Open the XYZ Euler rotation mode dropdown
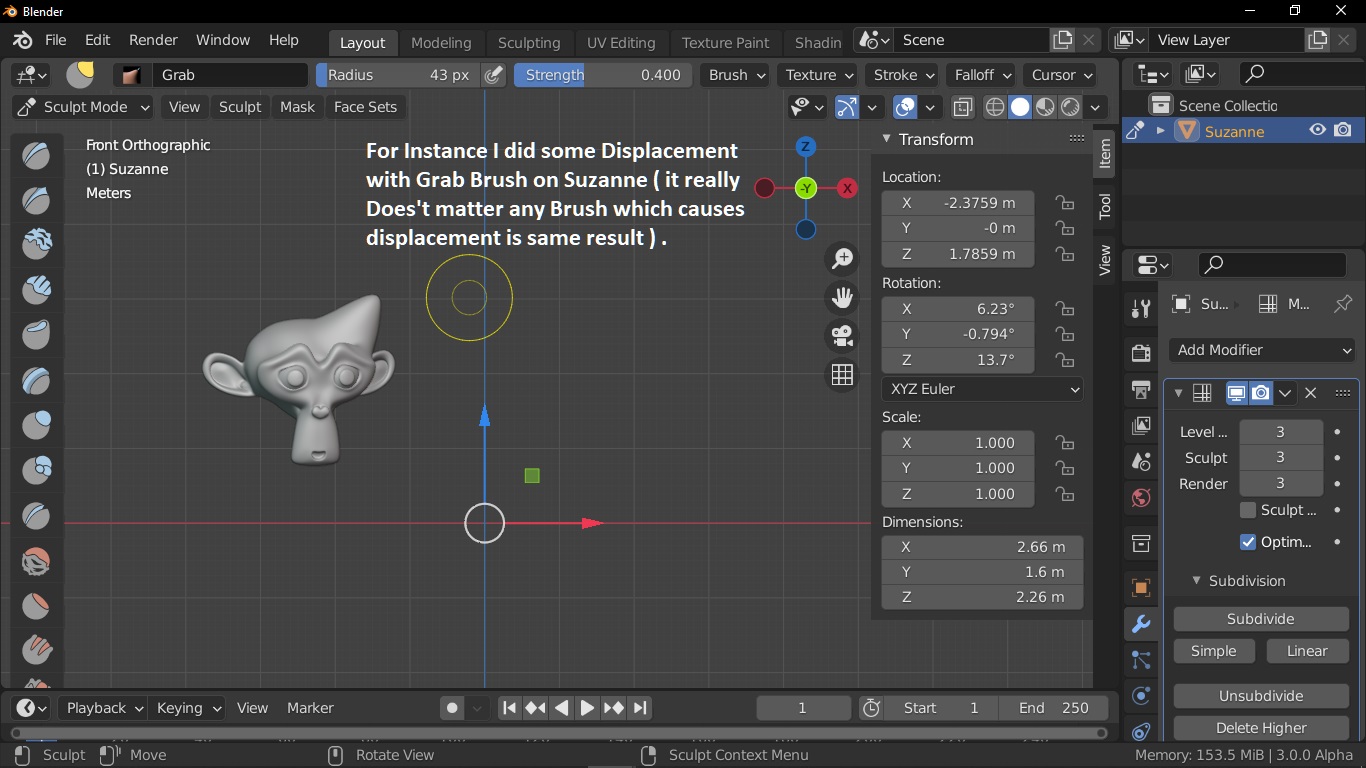The width and height of the screenshot is (1366, 768). [982, 389]
